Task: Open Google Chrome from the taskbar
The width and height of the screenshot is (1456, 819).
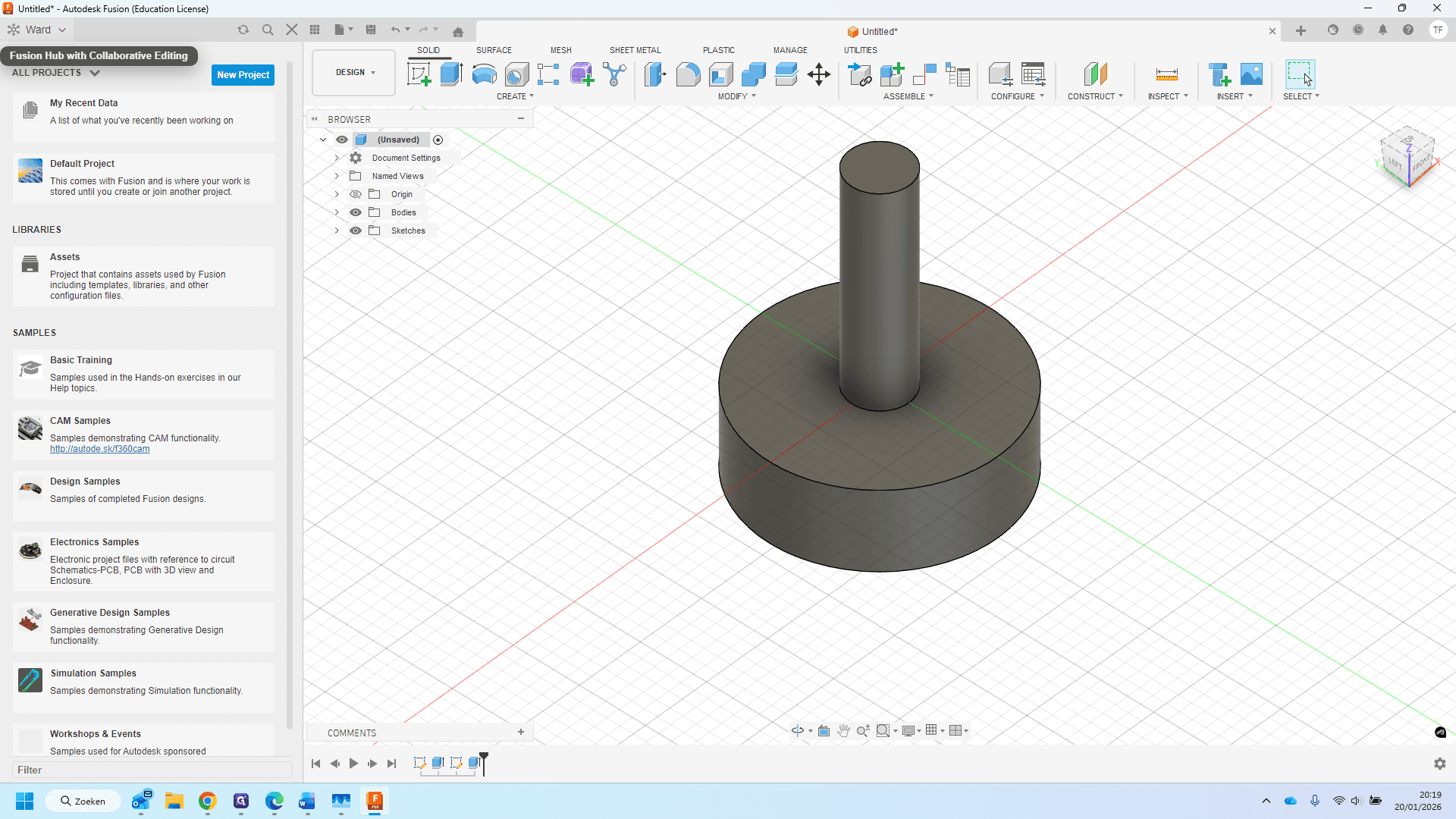Action: click(207, 801)
